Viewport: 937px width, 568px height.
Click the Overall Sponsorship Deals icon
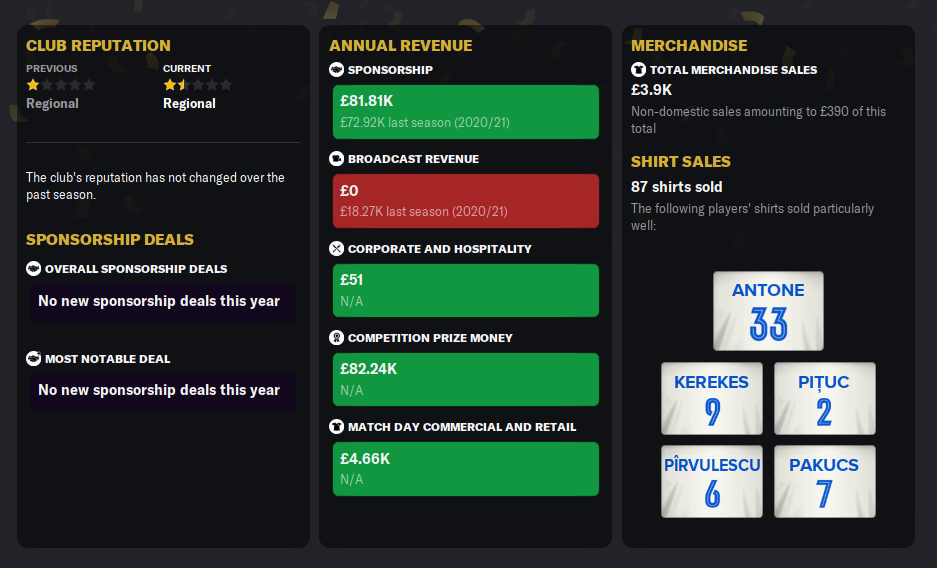pos(33,269)
